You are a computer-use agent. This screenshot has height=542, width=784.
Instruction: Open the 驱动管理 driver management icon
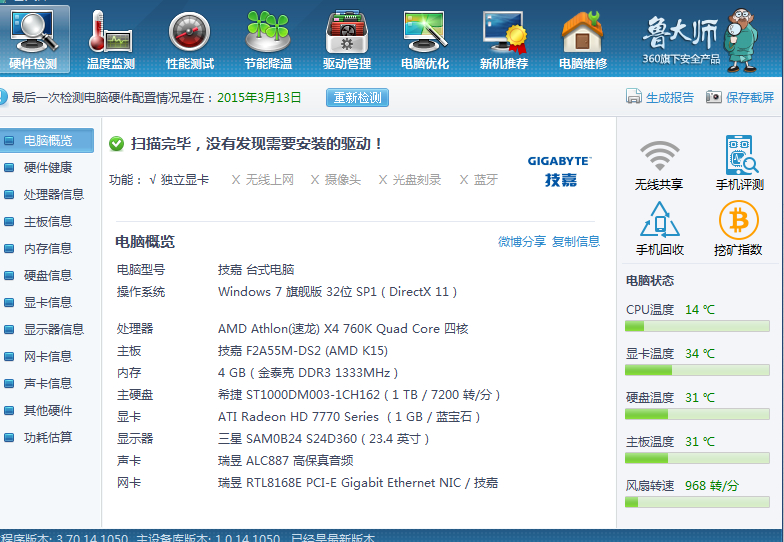point(347,39)
